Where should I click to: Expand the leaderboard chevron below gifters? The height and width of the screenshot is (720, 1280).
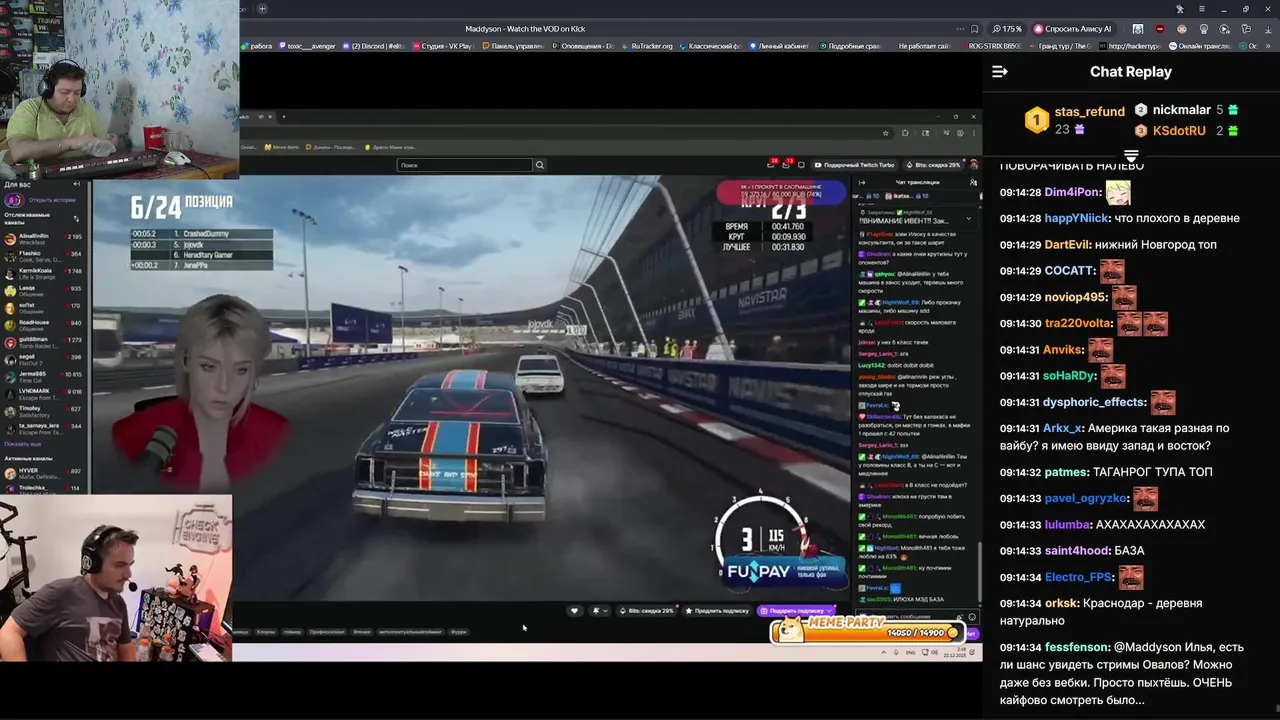pyautogui.click(x=1131, y=156)
